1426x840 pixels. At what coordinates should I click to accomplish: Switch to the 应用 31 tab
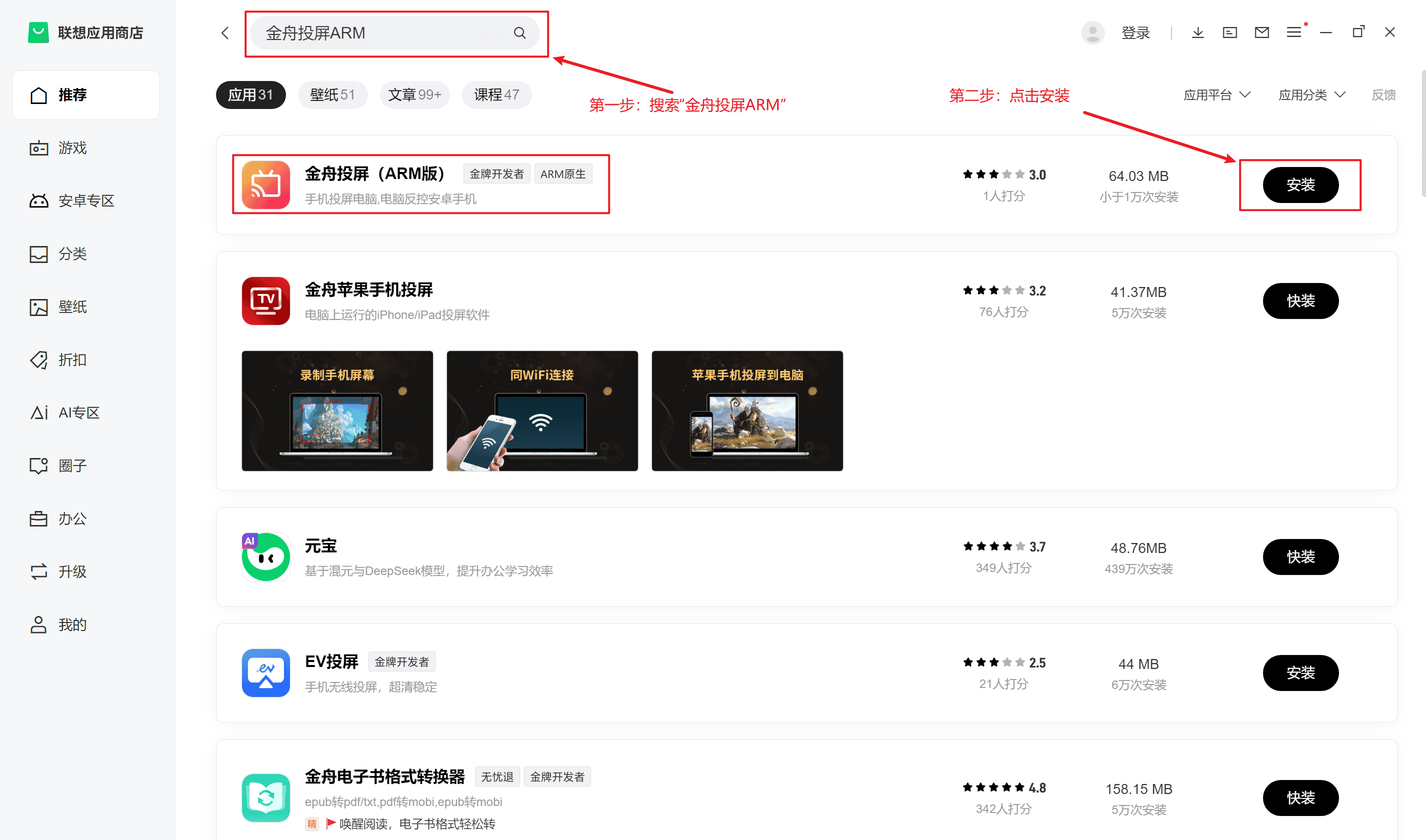(250, 94)
